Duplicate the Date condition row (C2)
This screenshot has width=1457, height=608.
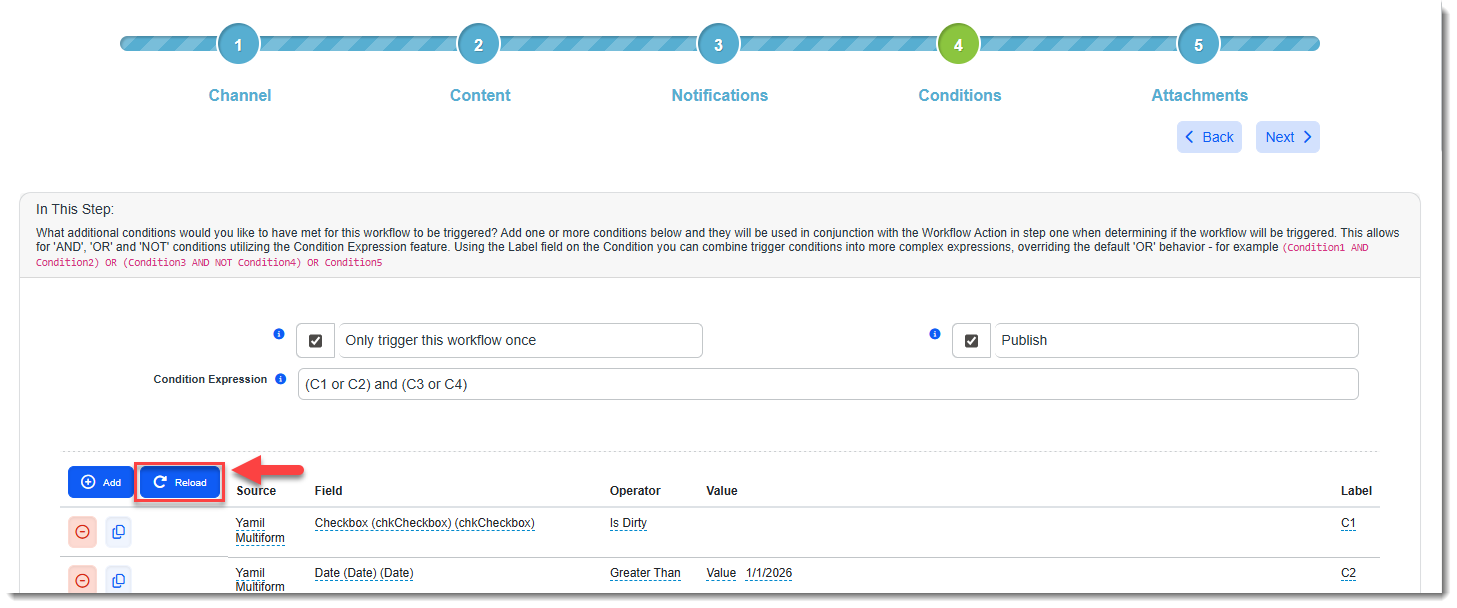click(x=118, y=580)
